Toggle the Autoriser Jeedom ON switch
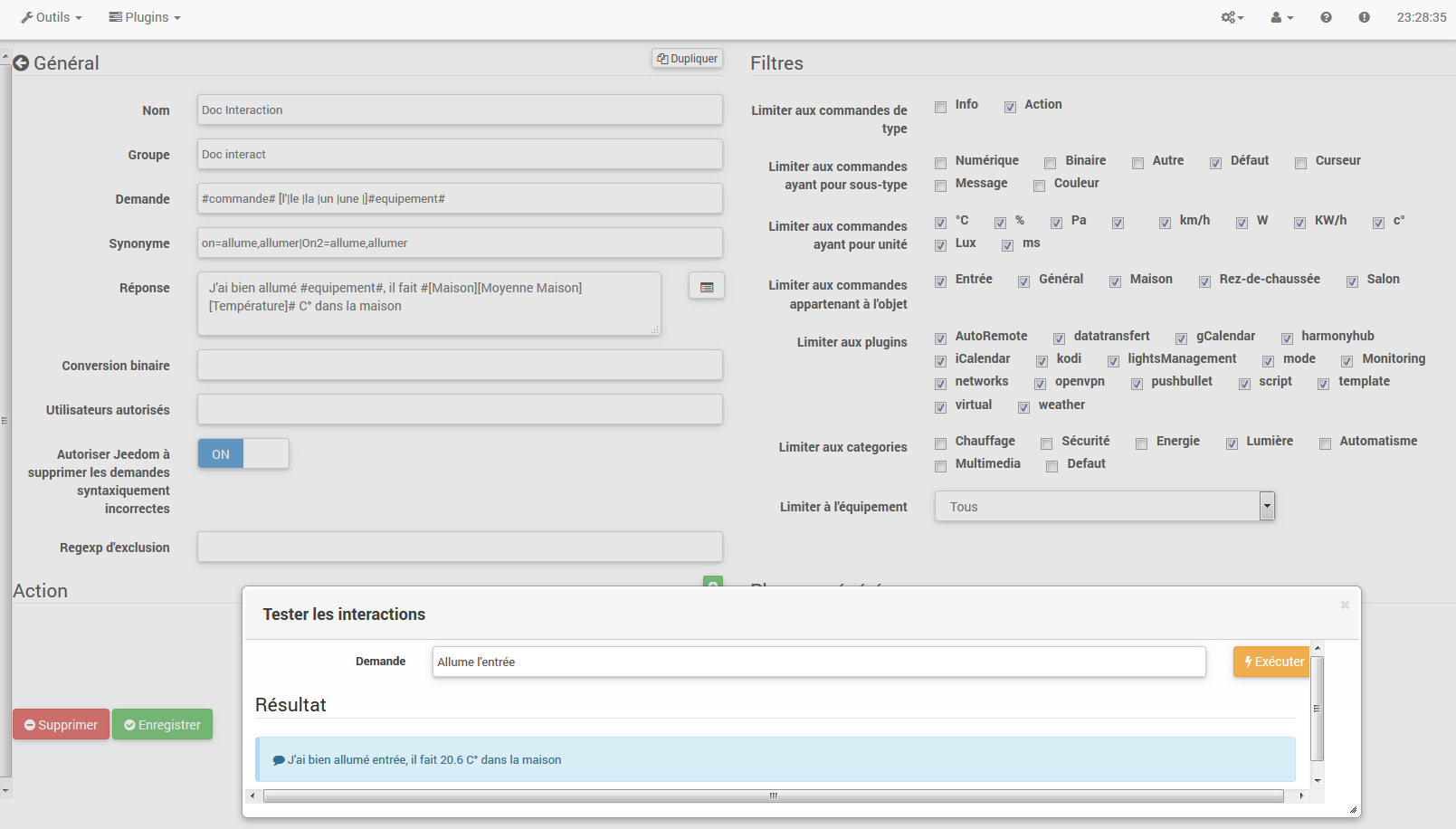The image size is (1456, 829). point(243,453)
